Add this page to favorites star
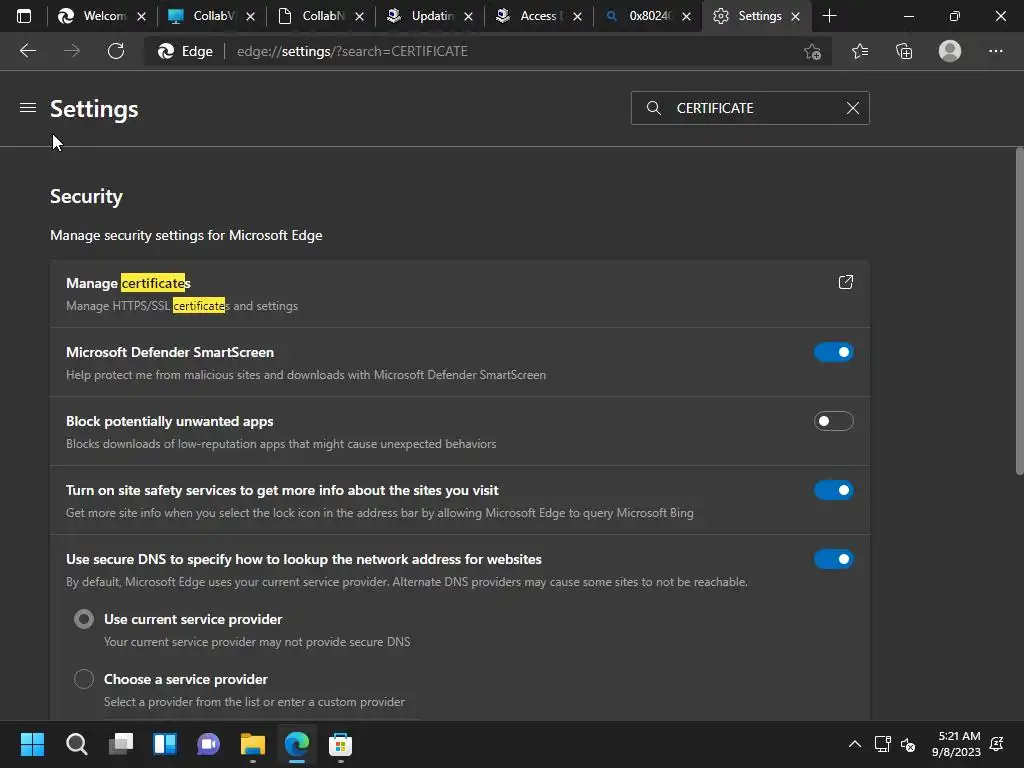The image size is (1024, 768). tap(812, 52)
